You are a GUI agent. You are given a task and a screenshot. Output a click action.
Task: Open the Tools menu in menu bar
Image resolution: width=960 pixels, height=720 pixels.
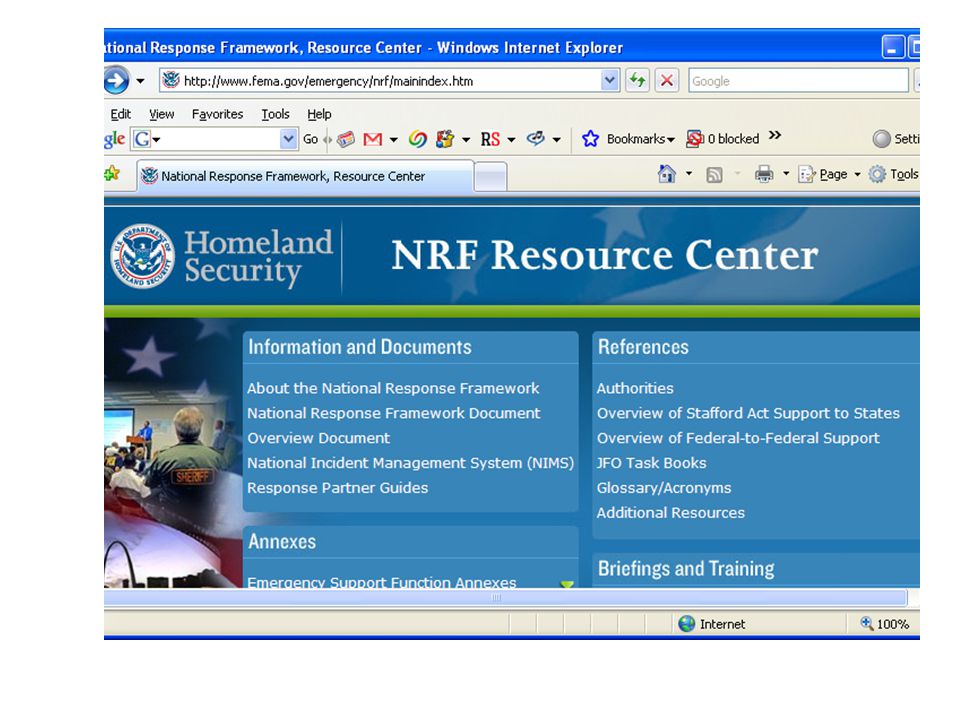276,114
